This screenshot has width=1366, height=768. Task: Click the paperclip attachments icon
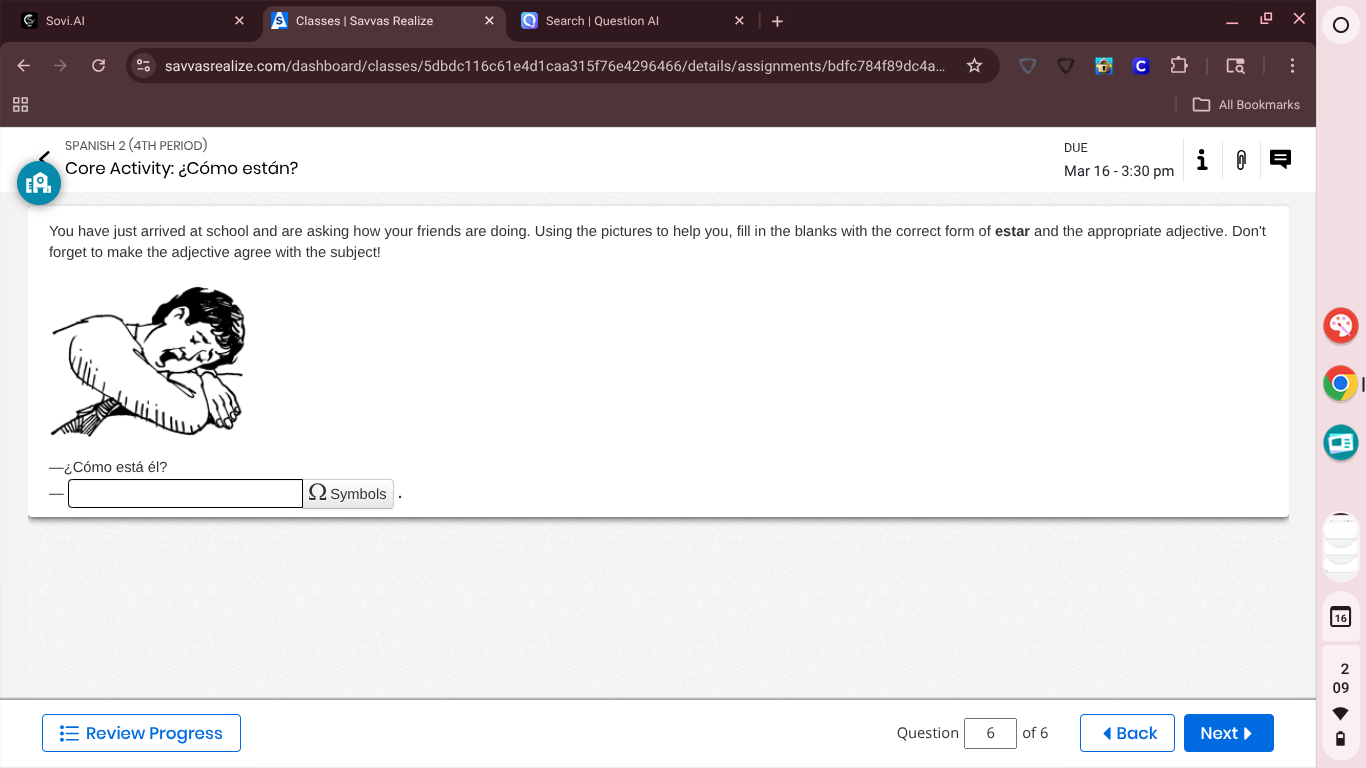[x=1241, y=160]
